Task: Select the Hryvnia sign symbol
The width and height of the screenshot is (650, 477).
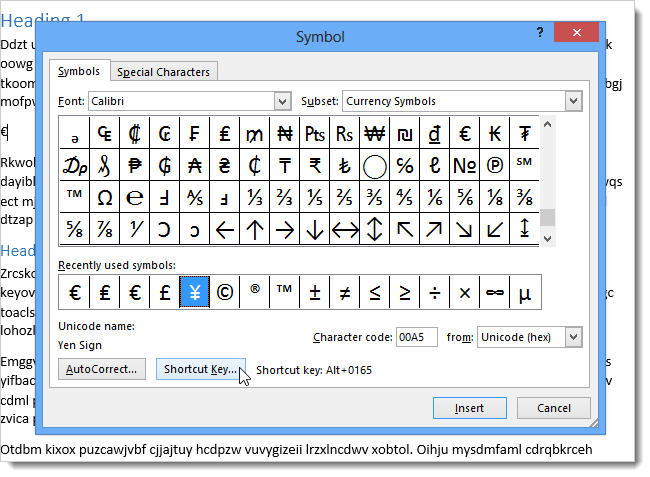Action: click(224, 165)
